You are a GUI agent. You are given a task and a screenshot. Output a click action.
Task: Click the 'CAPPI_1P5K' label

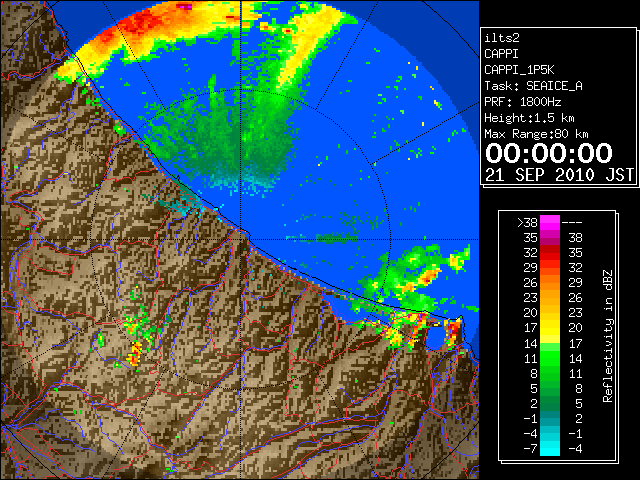(x=519, y=70)
